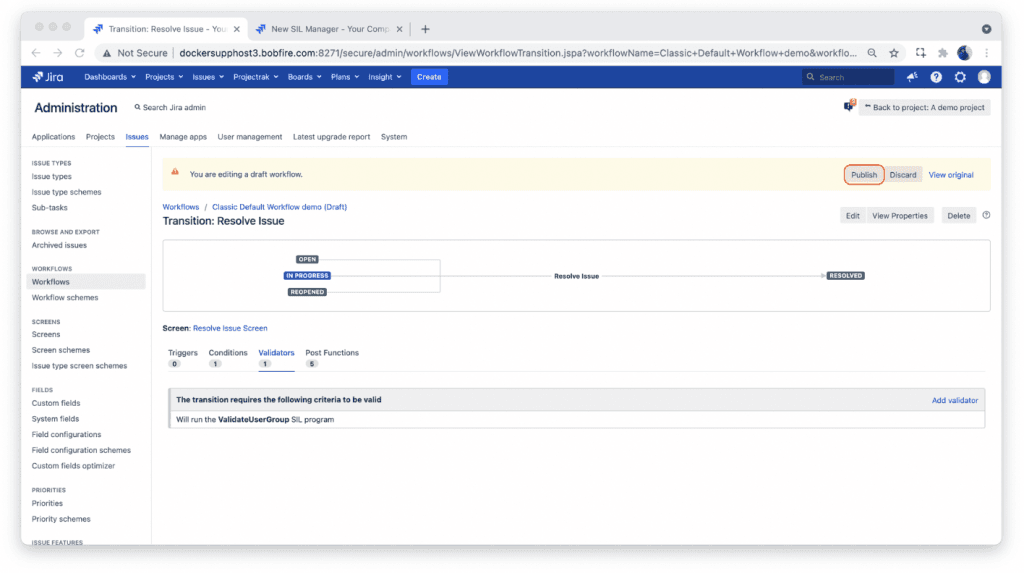The width and height of the screenshot is (1024, 573).
Task: Click the screen capture icon in browser toolbar
Action: [920, 53]
